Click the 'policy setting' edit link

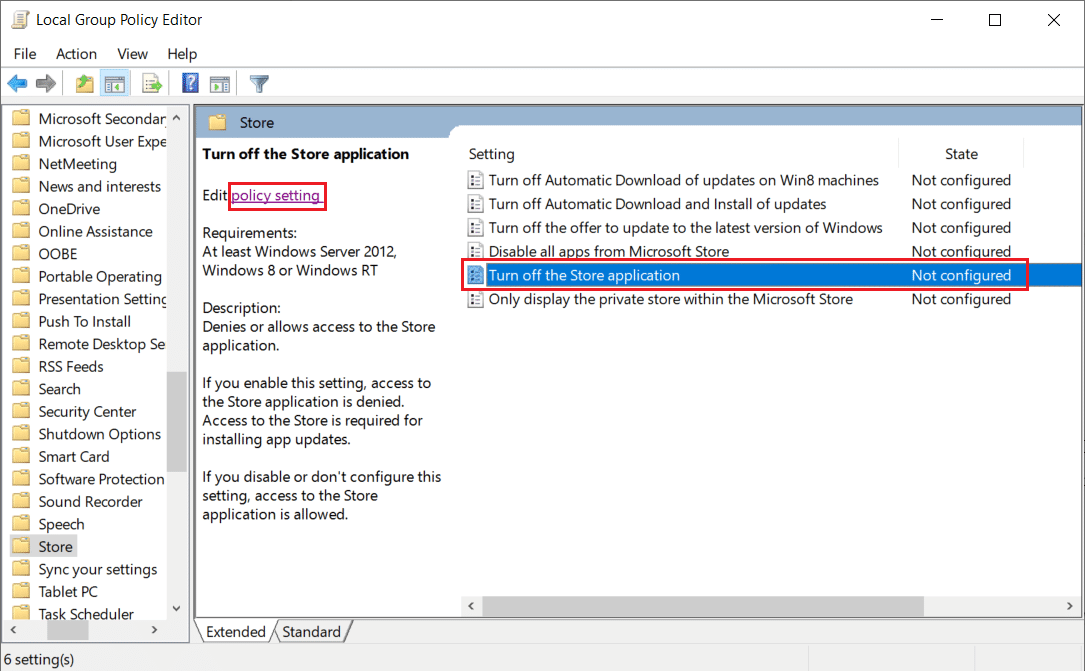coord(276,196)
